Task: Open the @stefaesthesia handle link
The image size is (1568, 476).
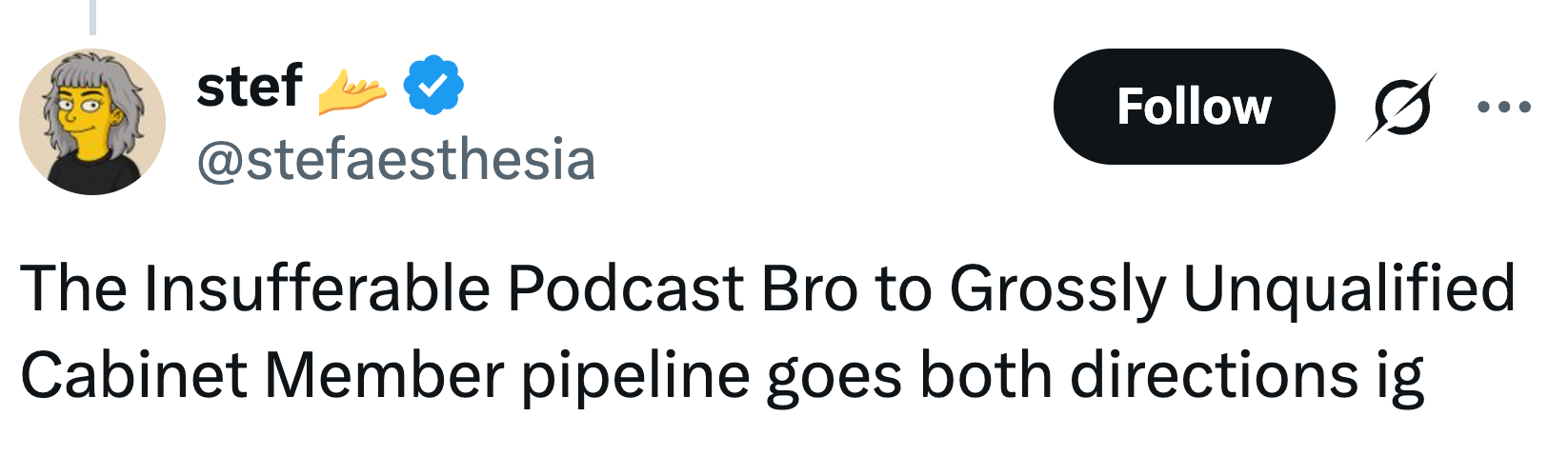Action: [x=395, y=160]
